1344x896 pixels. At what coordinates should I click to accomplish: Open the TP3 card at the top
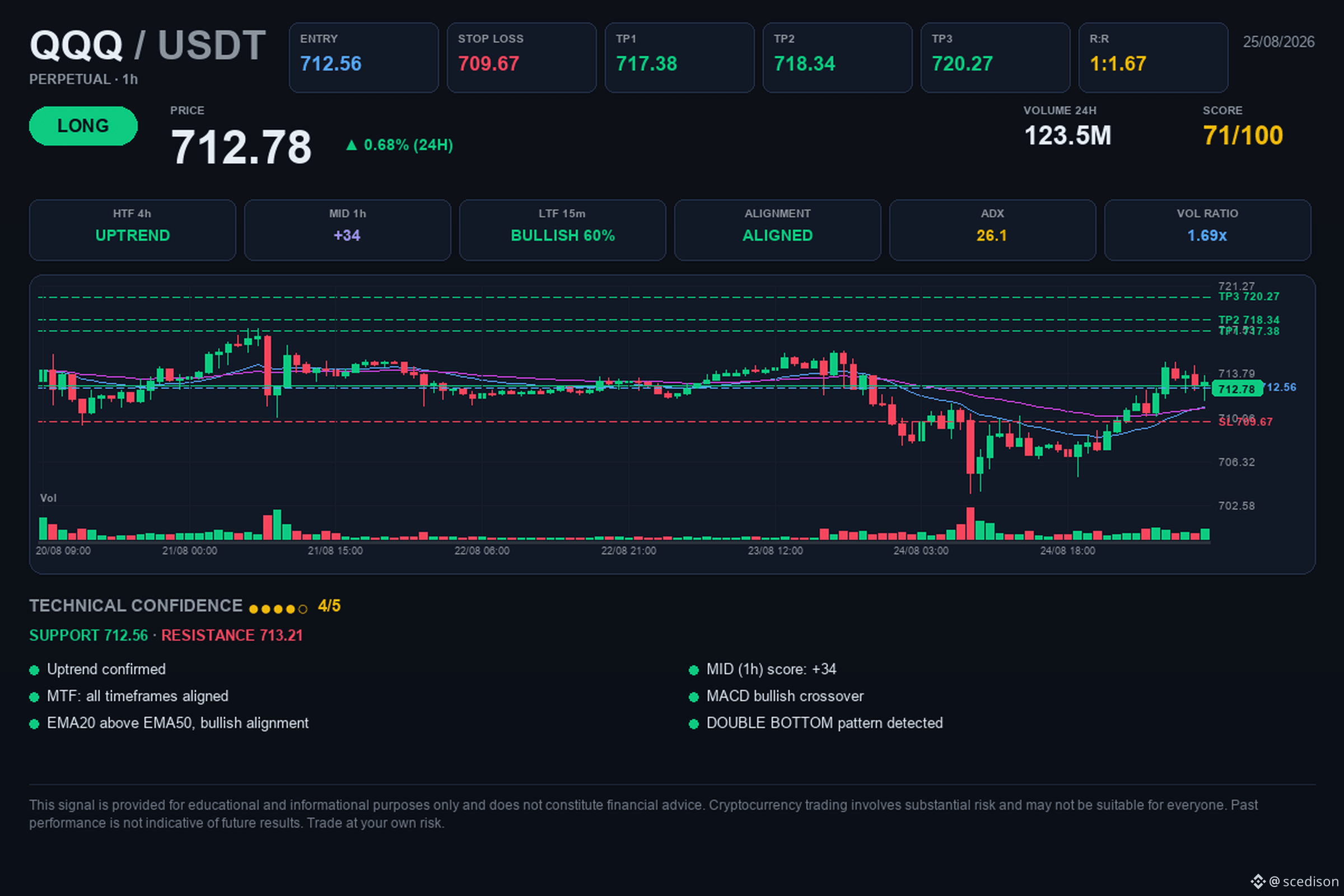pyautogui.click(x=996, y=57)
